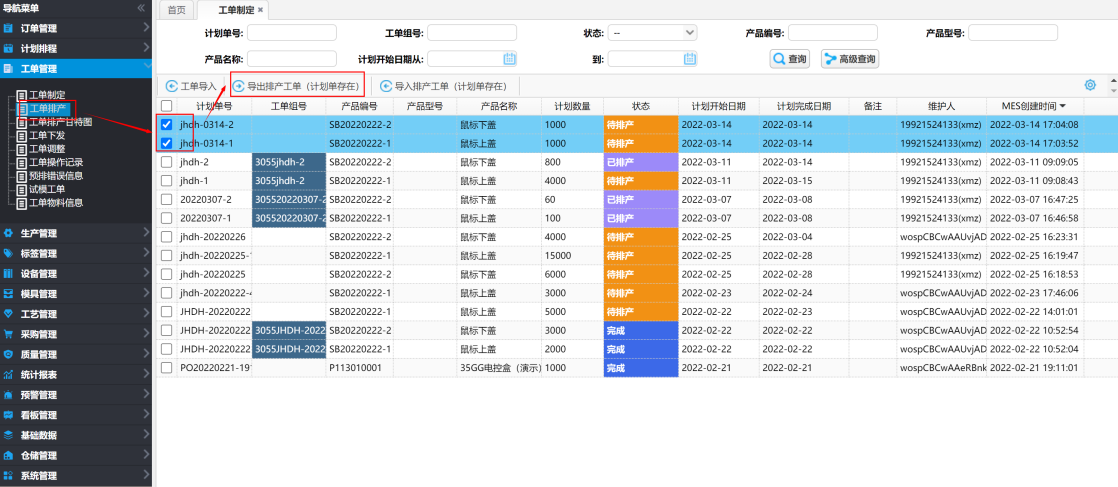Screen dimensions: 1118x487
Task: Open the 状态 dropdown filter
Action: tap(652, 33)
